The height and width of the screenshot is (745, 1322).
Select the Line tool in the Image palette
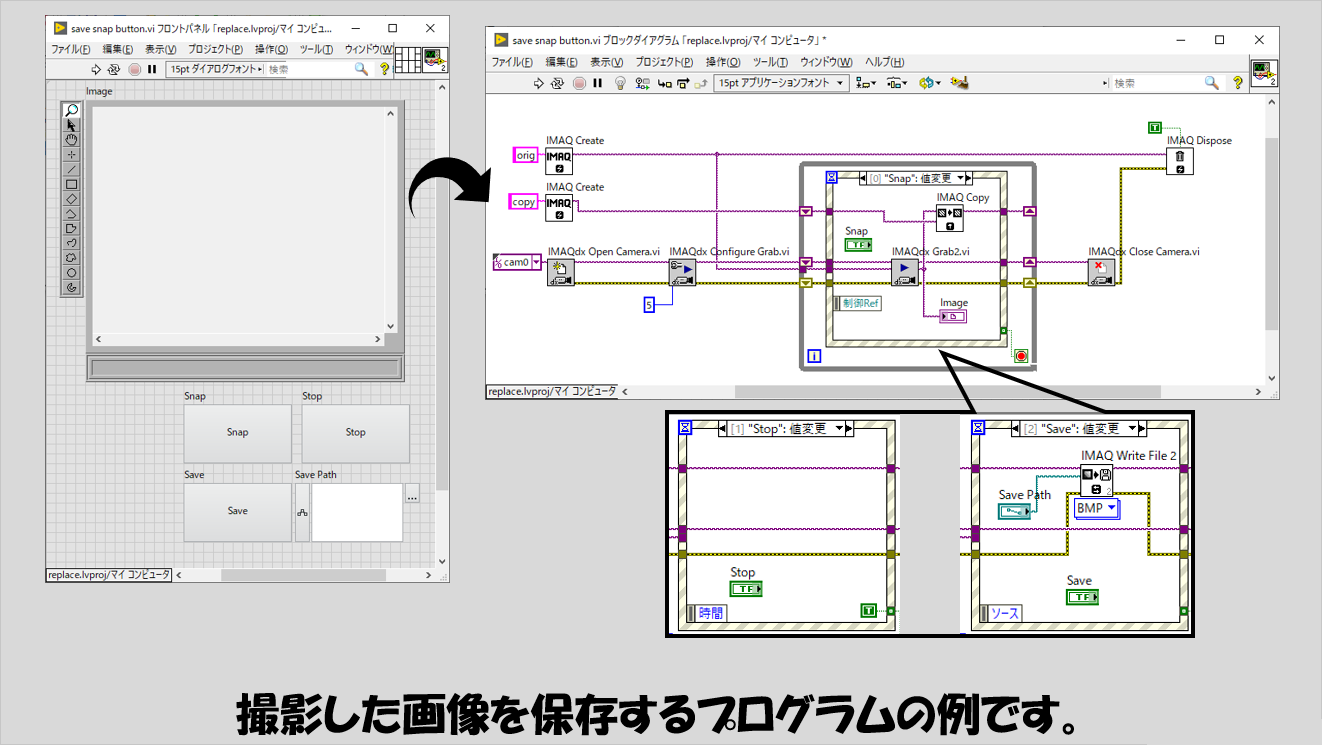point(71,169)
